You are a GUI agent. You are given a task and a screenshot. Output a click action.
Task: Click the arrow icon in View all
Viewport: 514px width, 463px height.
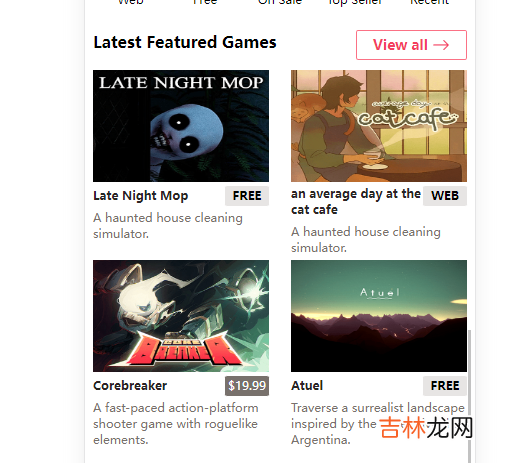point(441,45)
